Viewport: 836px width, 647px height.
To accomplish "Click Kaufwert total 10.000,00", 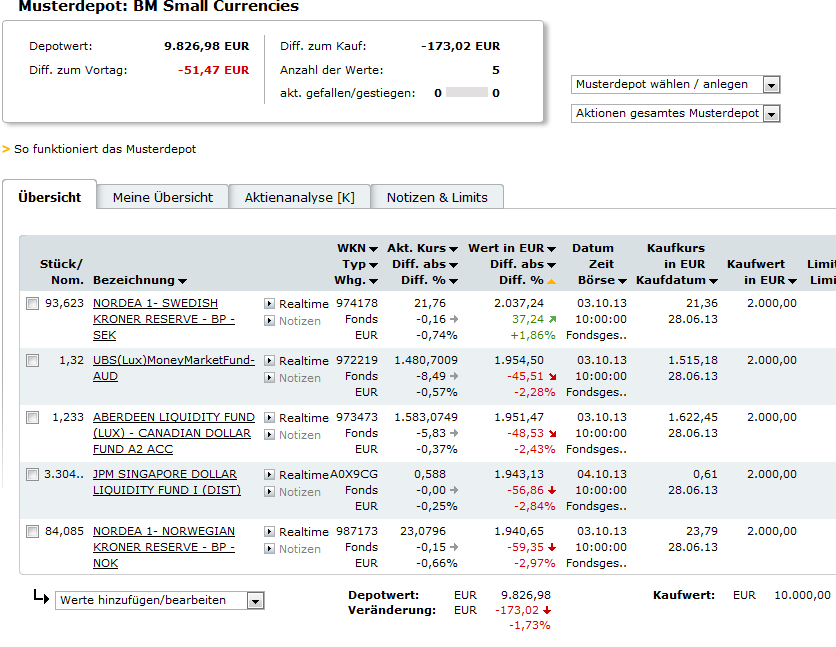I will click(x=802, y=595).
